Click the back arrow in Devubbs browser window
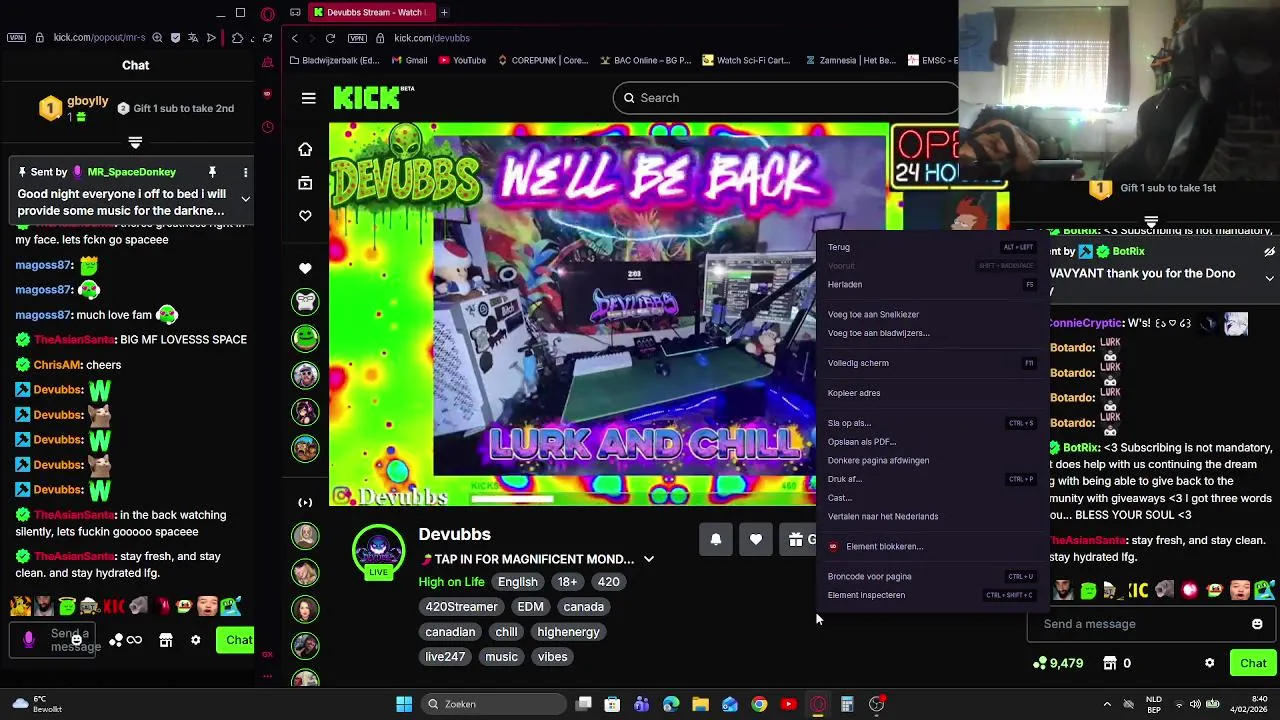 pyautogui.click(x=294, y=38)
